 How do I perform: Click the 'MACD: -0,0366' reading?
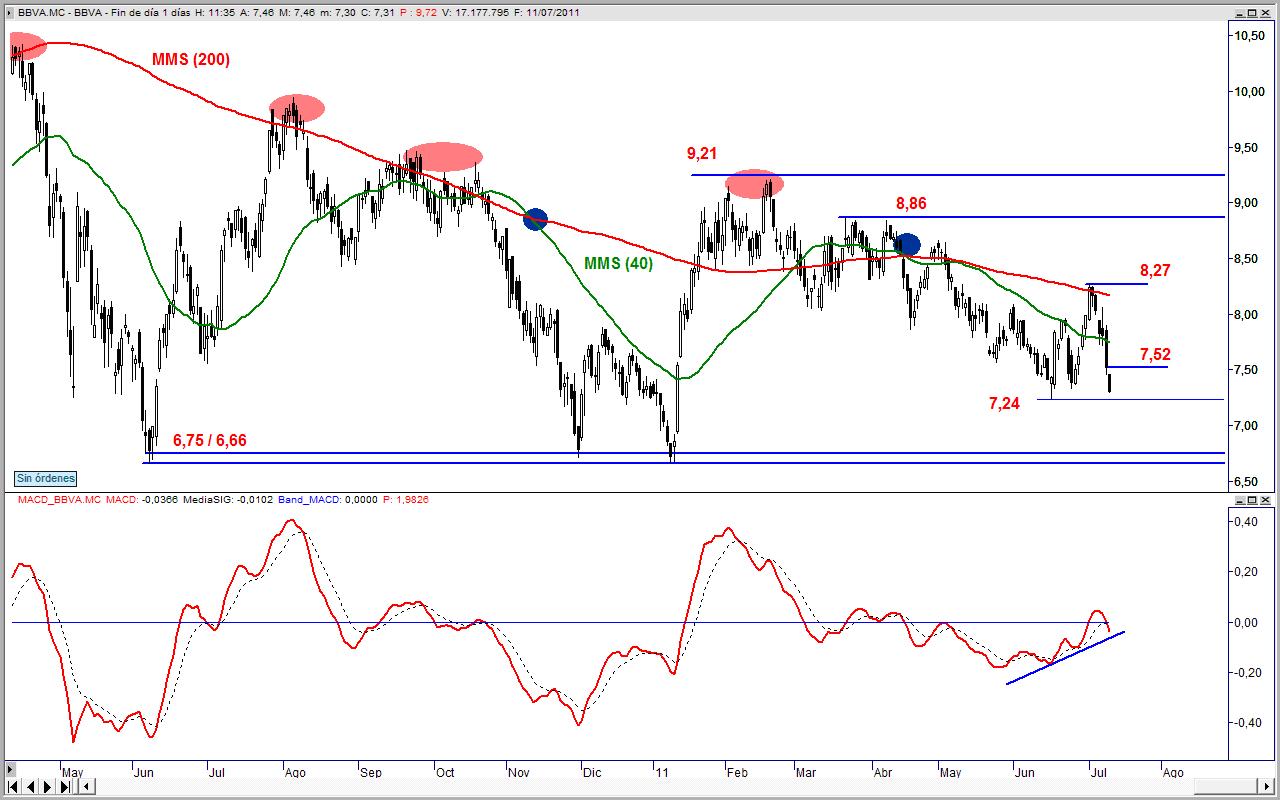pyautogui.click(x=142, y=499)
